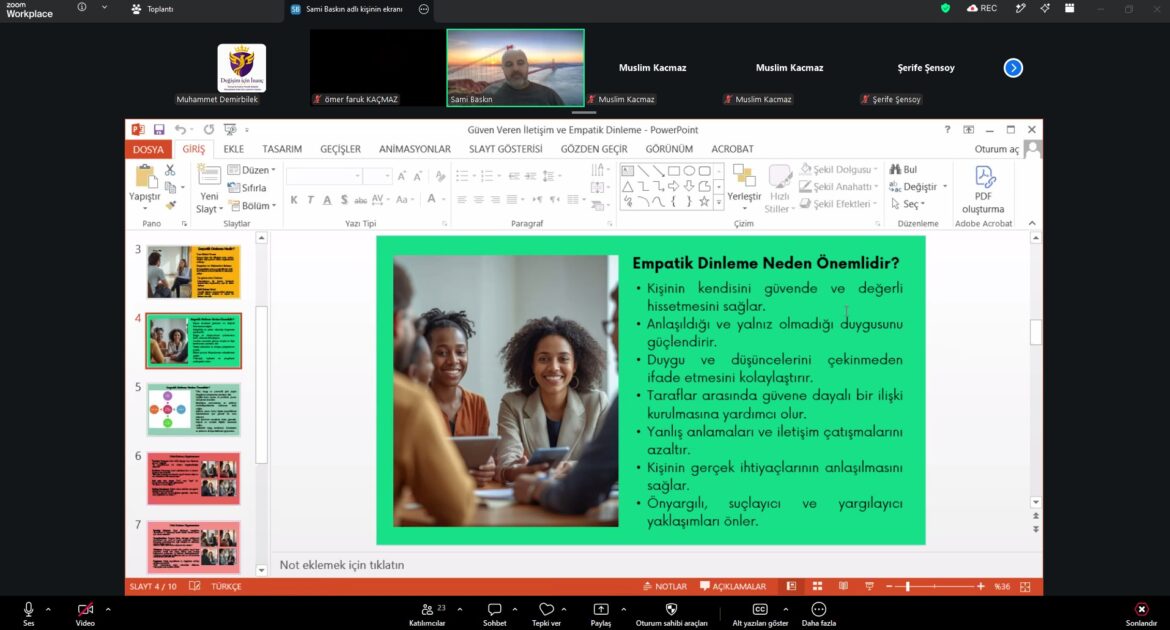Open the DOSYA file menu
This screenshot has height=630, width=1170.
point(148,149)
